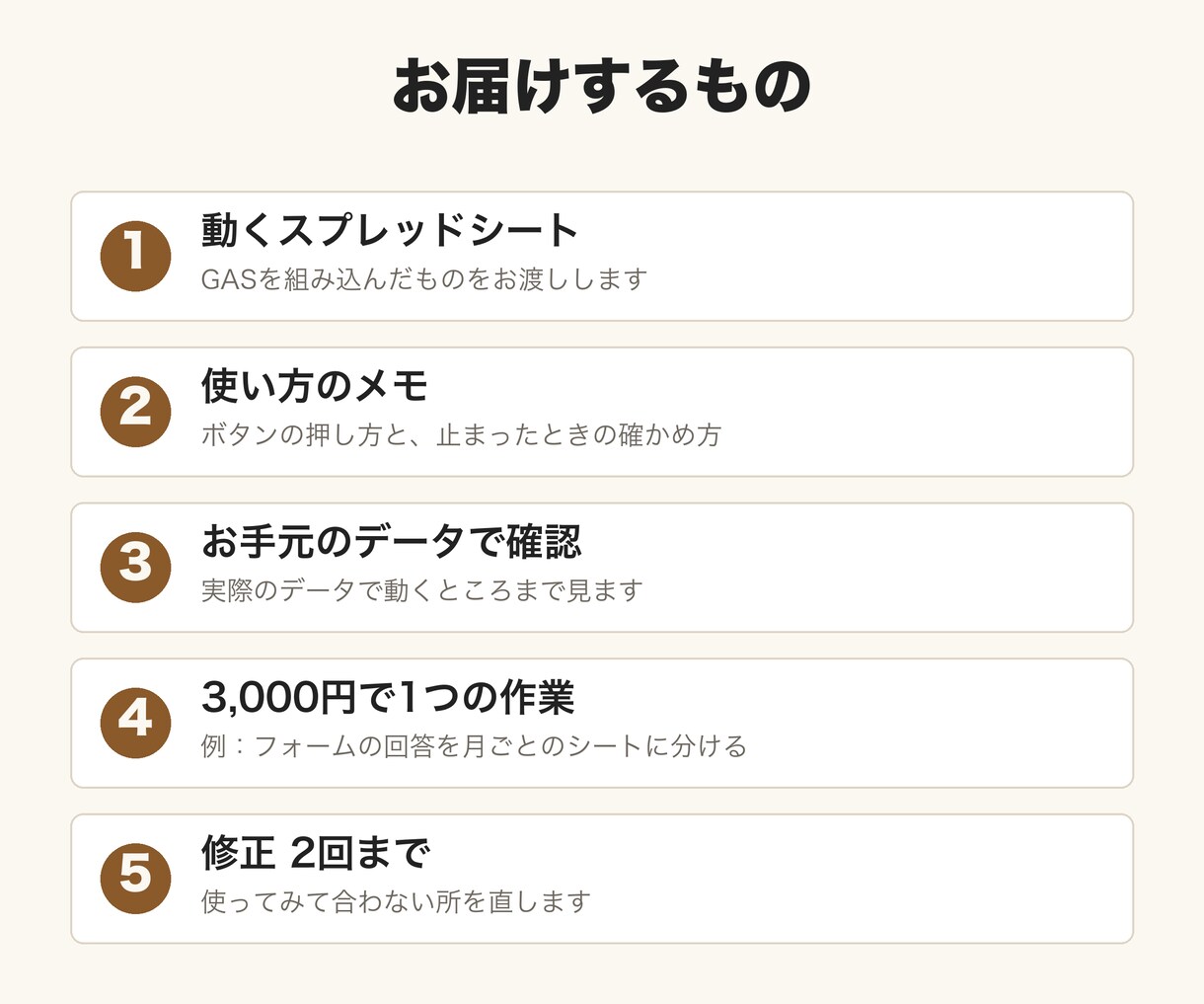Select the first card's empty right area
This screenshot has width=1204, height=1004.
(x=888, y=257)
